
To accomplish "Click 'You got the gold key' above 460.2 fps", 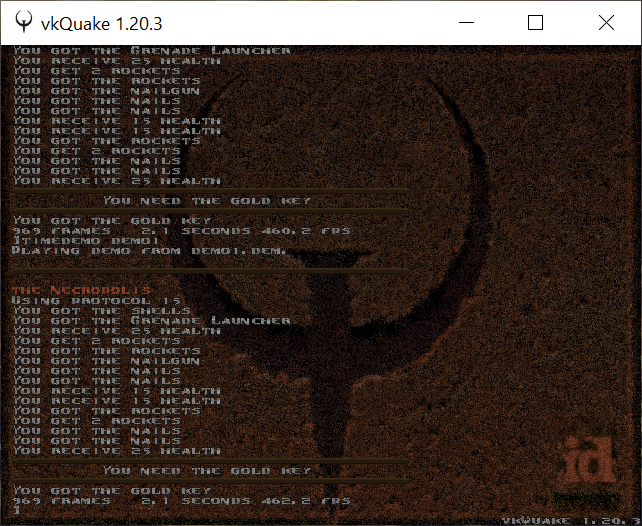I will click(112, 221).
